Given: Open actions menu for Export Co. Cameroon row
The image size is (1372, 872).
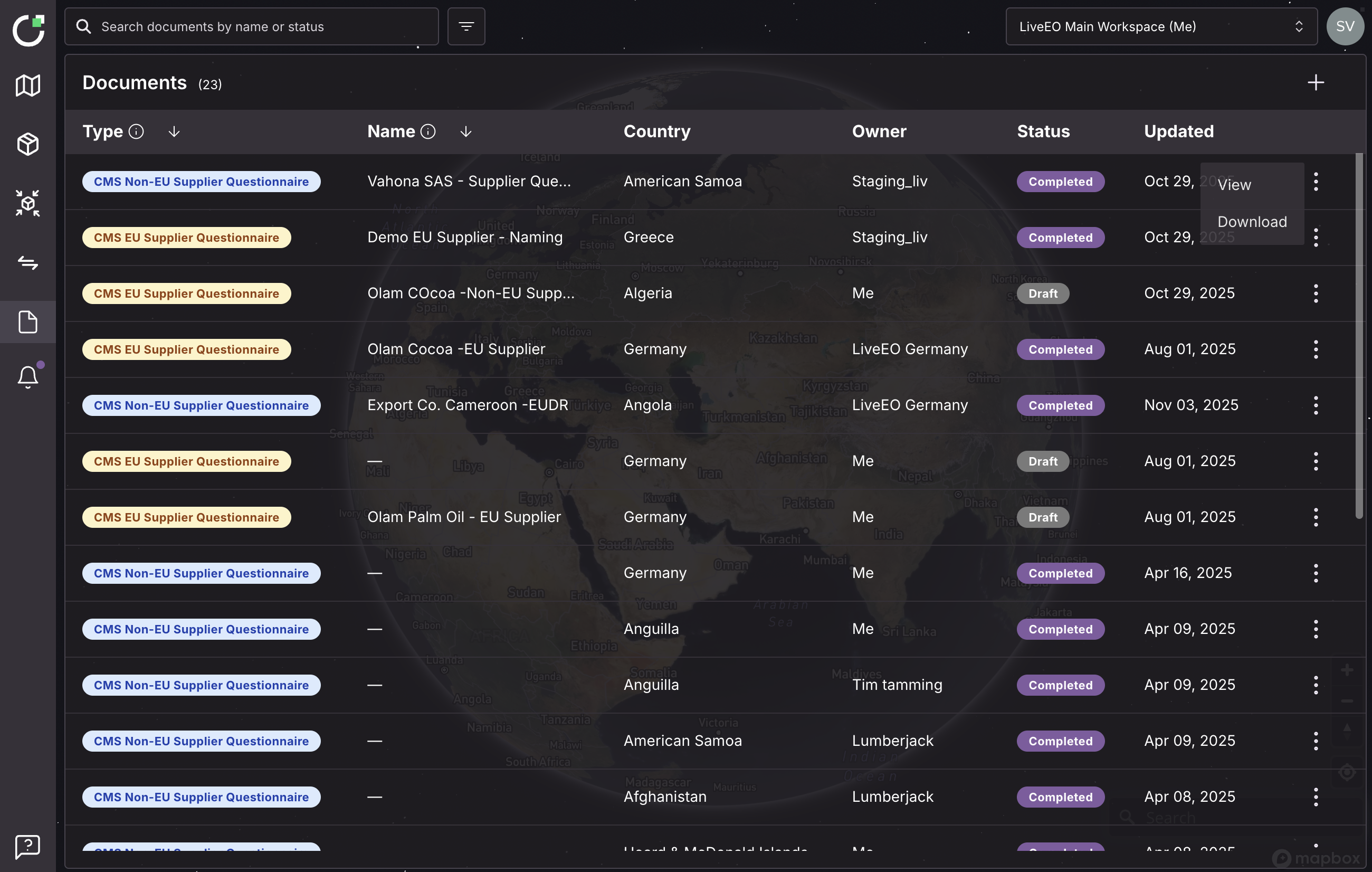Looking at the screenshot, I should tap(1316, 405).
